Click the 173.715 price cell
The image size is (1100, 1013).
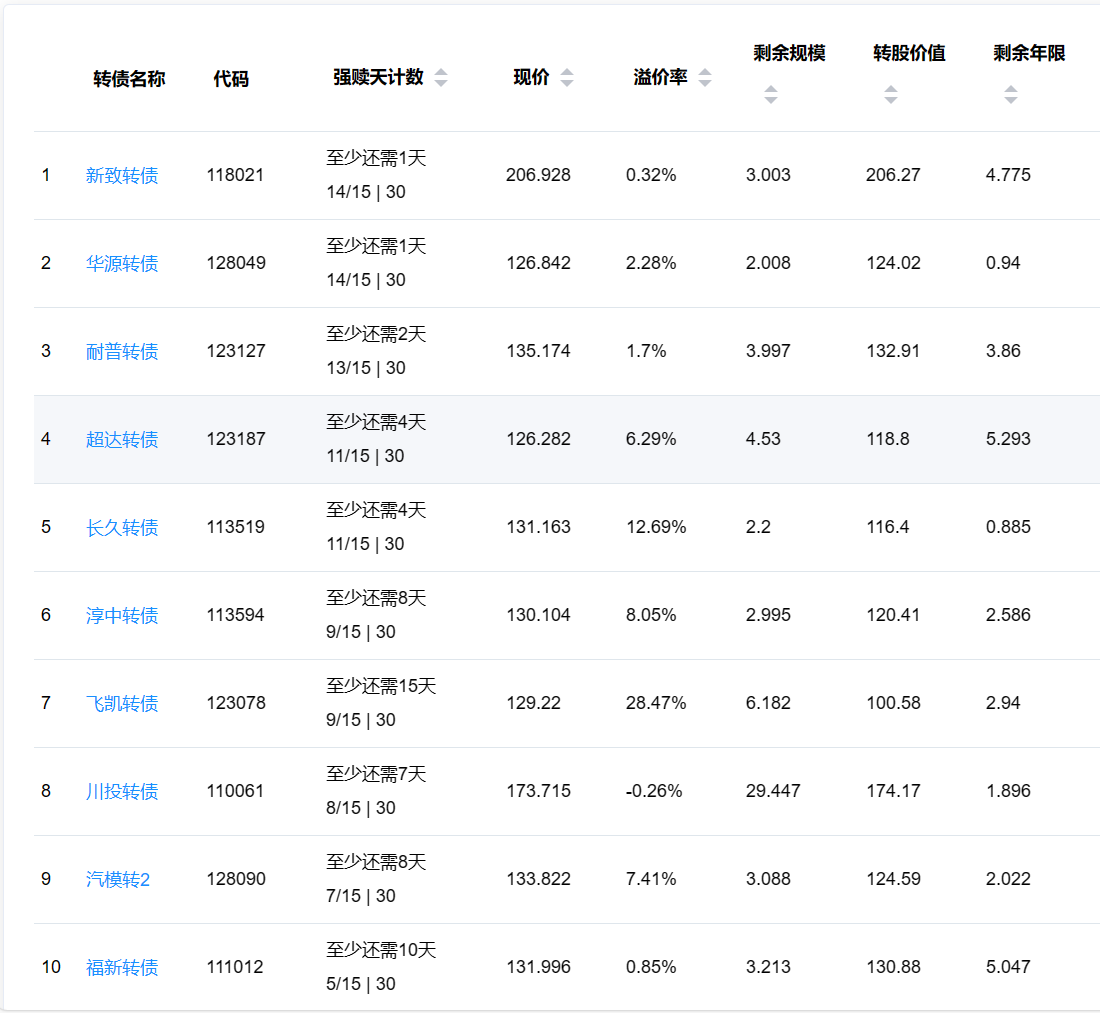[x=538, y=791]
